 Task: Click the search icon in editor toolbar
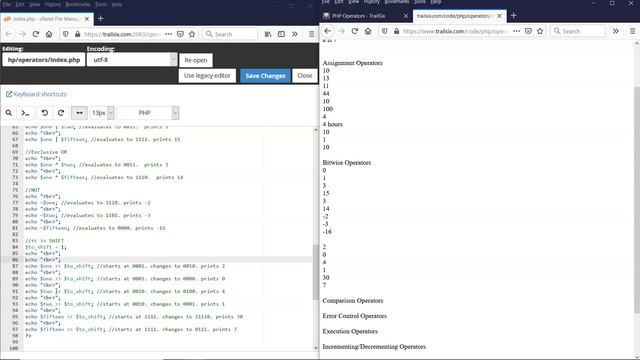9,113
